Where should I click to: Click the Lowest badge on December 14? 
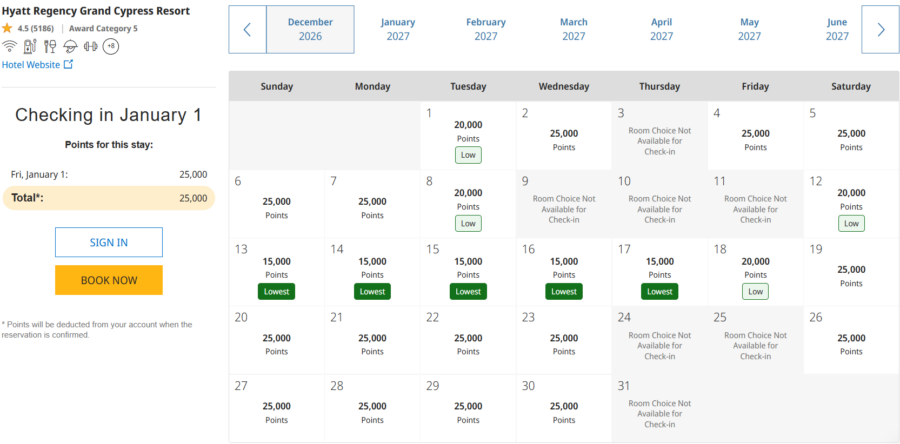(373, 291)
